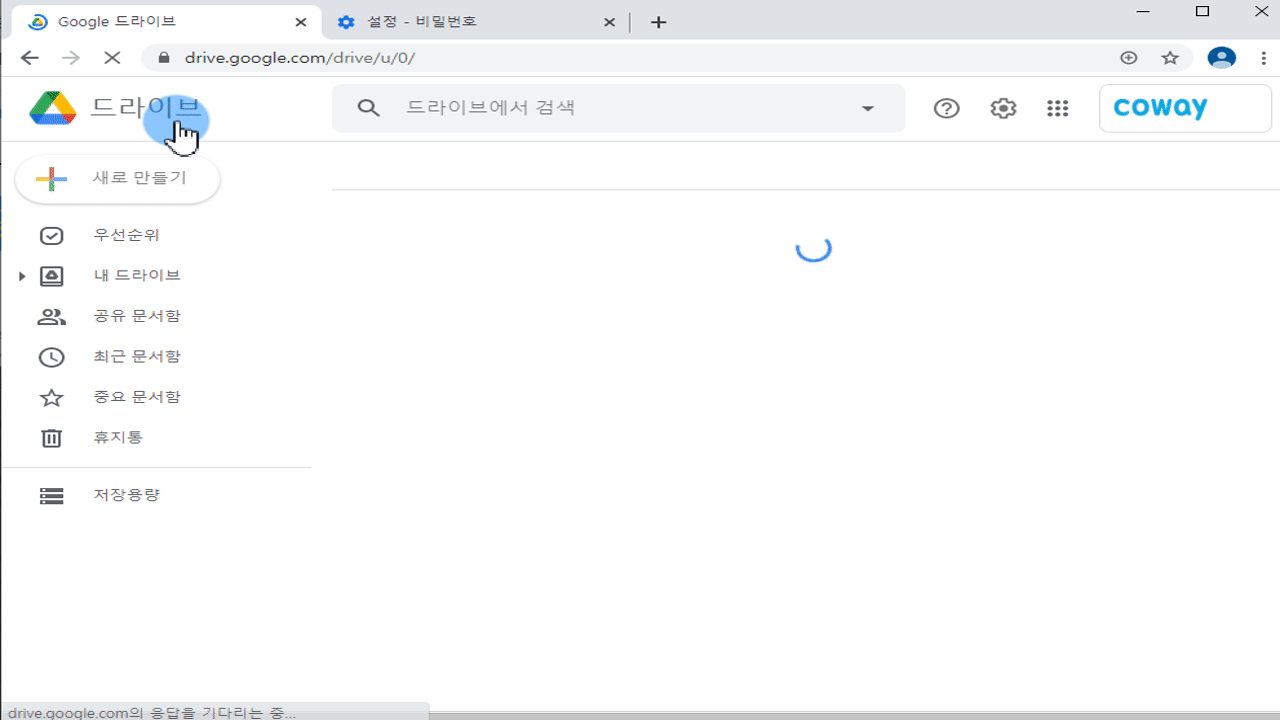The width and height of the screenshot is (1280, 720).
Task: Click the 드라이브 title text
Action: (146, 108)
